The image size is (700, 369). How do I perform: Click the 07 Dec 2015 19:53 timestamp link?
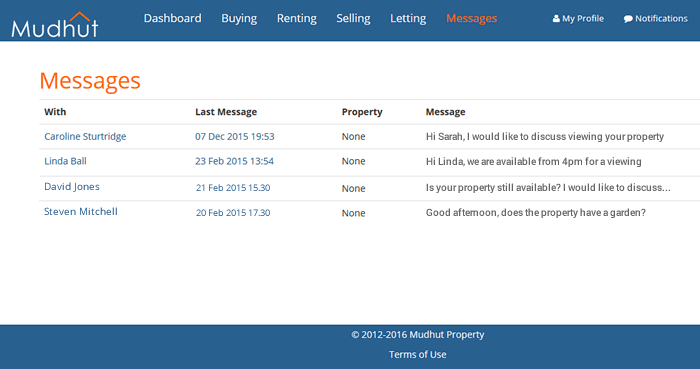coord(234,137)
